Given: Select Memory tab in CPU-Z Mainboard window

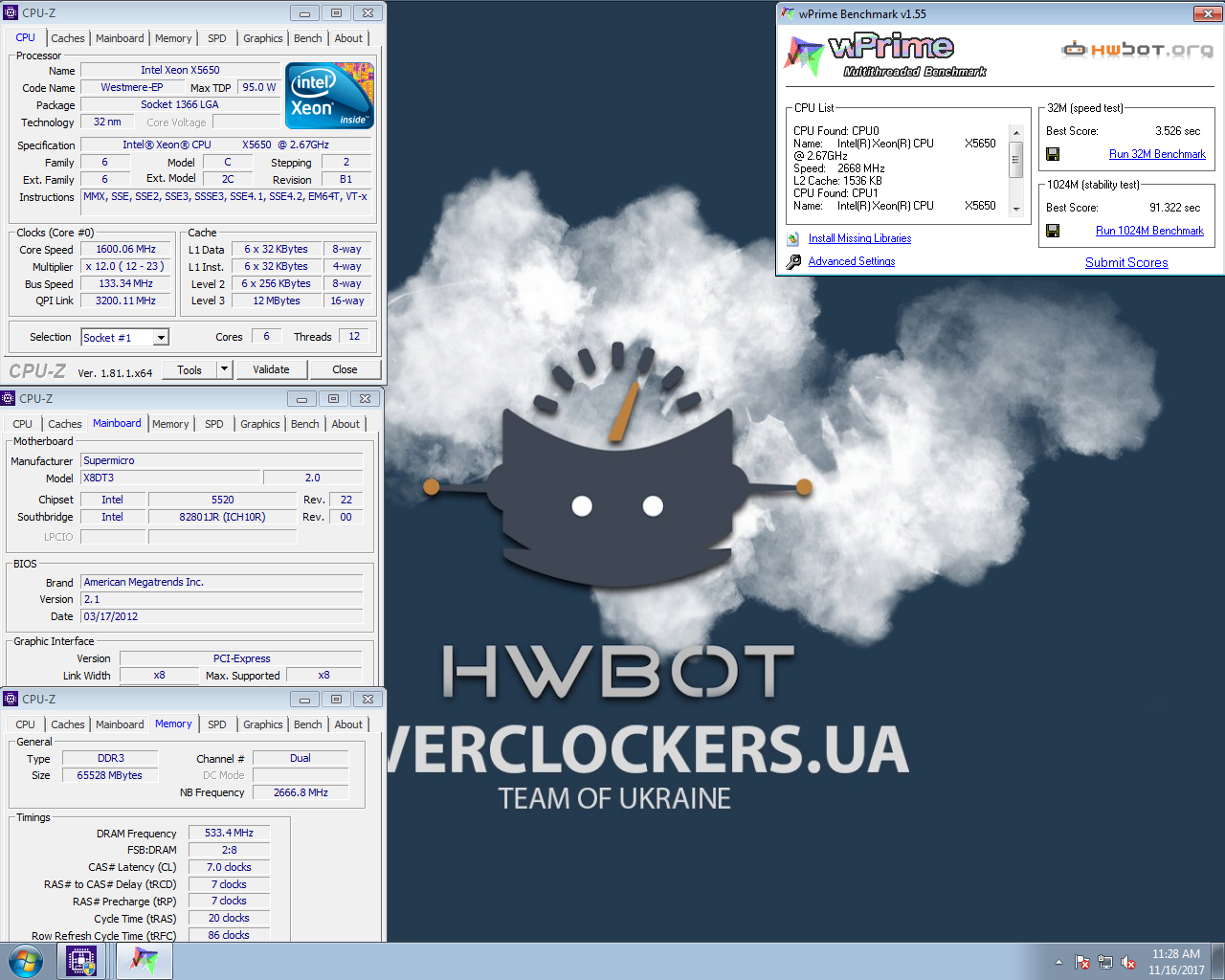Looking at the screenshot, I should tap(170, 424).
